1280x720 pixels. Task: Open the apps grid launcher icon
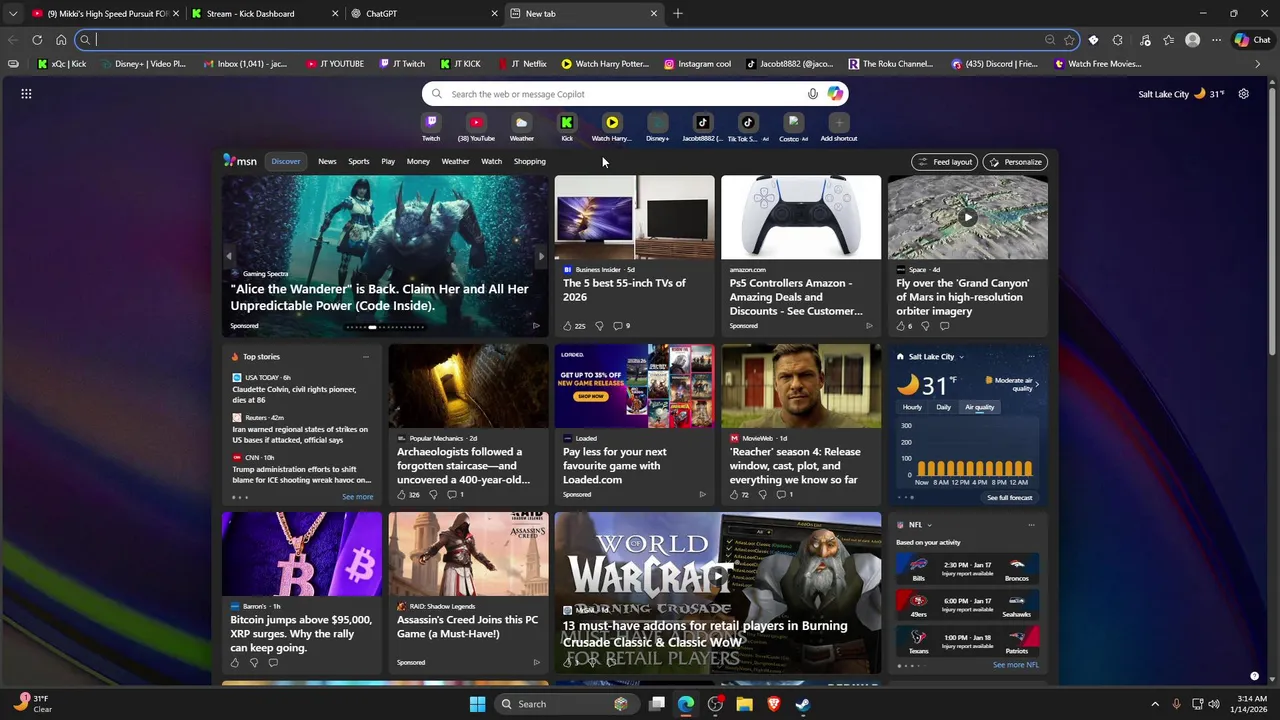(26, 94)
